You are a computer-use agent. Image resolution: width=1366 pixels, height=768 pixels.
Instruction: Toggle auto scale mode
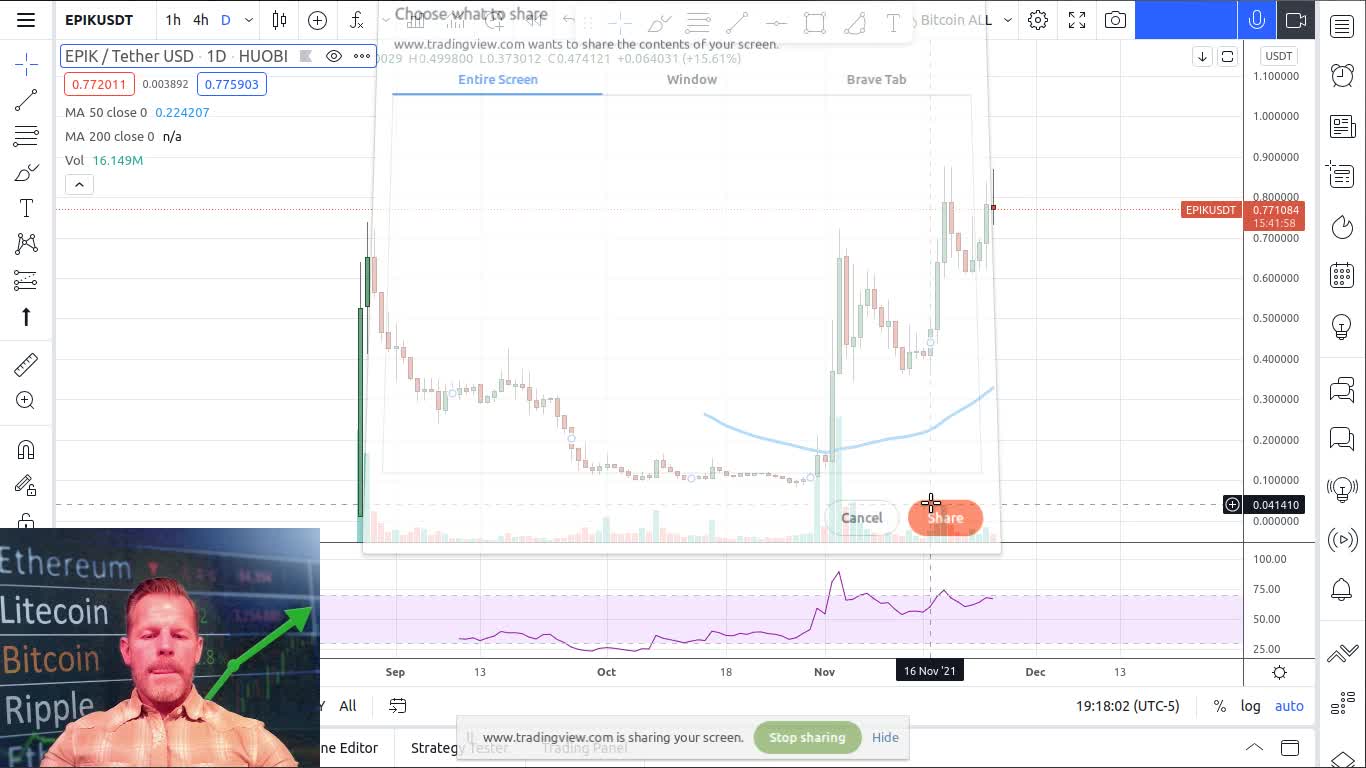pyautogui.click(x=1289, y=706)
